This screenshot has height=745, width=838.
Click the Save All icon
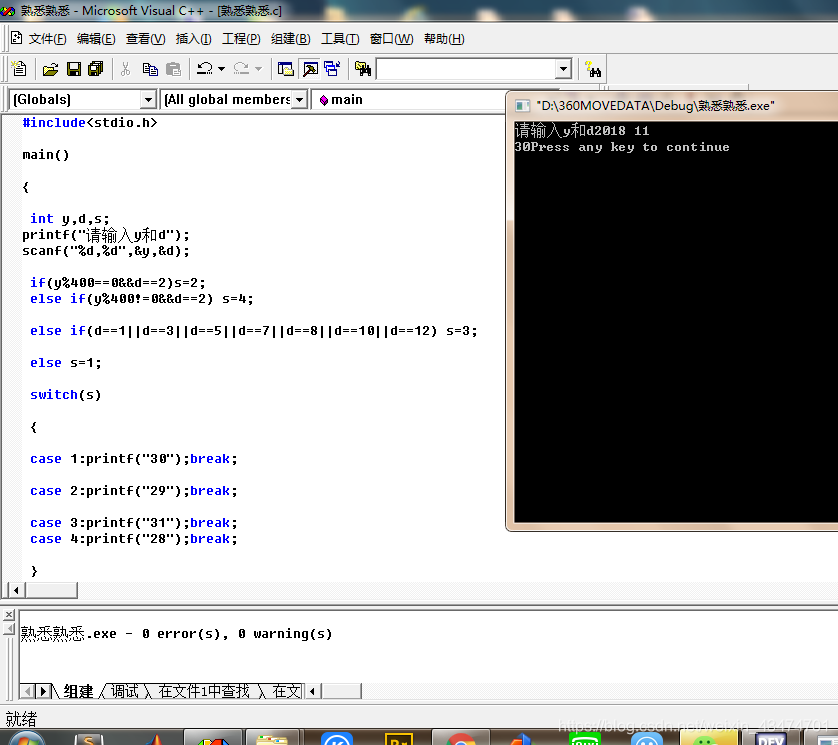(x=96, y=69)
